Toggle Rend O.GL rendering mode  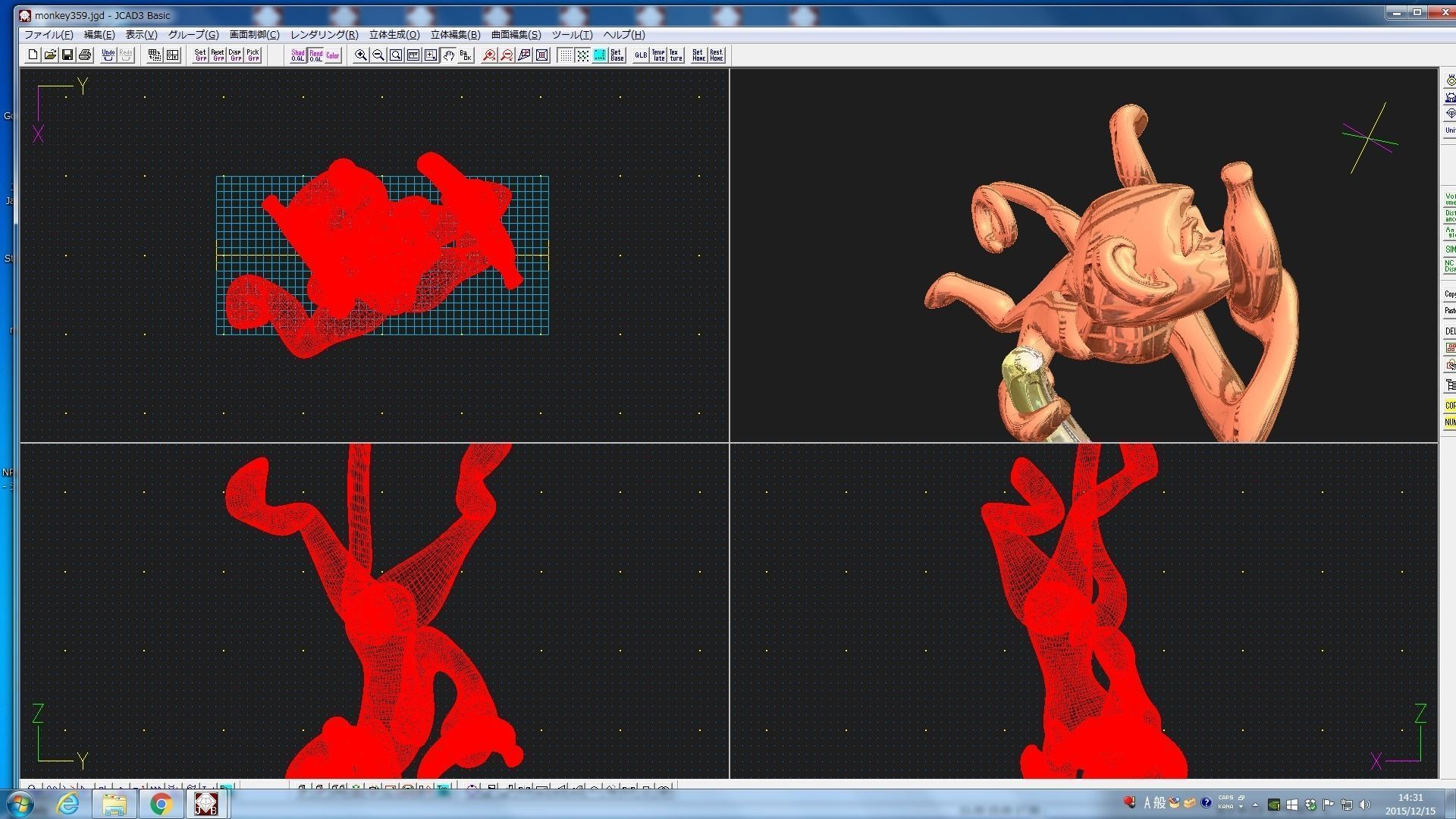tap(315, 55)
